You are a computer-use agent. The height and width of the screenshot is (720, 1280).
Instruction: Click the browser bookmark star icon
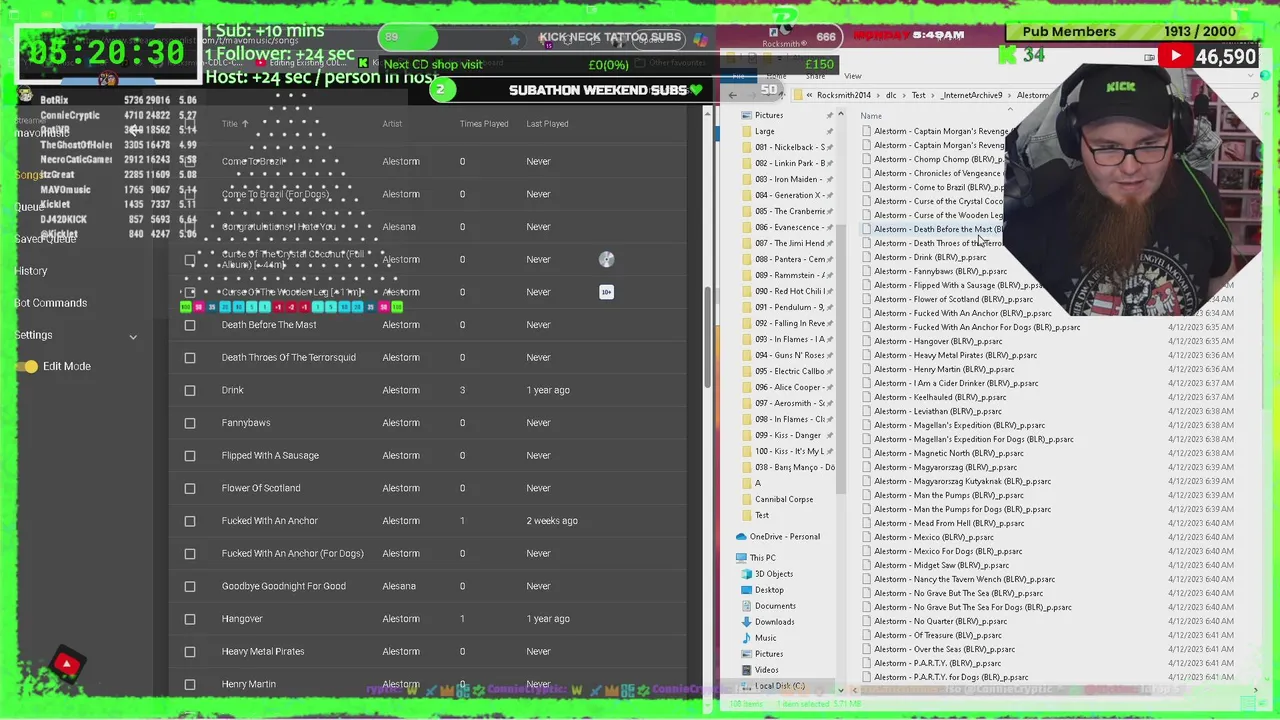pos(514,40)
